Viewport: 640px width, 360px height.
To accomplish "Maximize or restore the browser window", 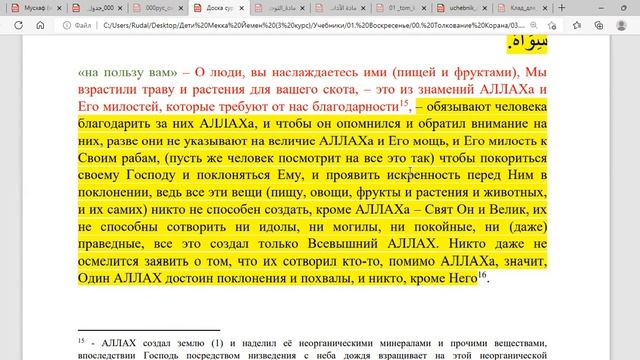I will coord(624,8).
